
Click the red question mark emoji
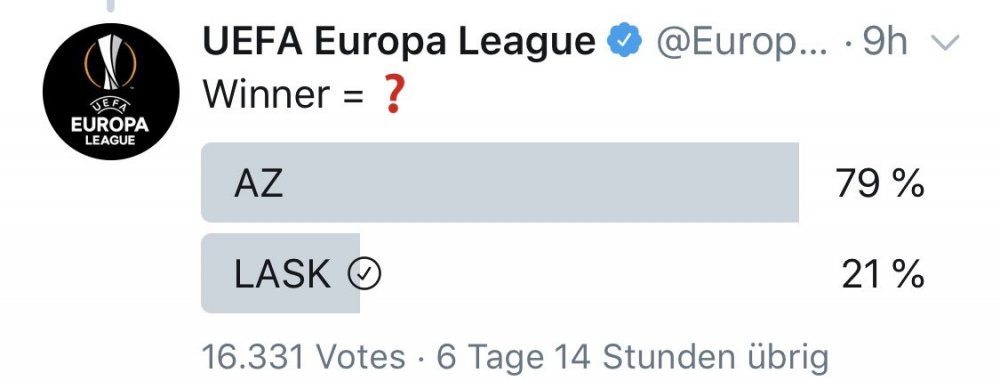pyautogui.click(x=393, y=96)
